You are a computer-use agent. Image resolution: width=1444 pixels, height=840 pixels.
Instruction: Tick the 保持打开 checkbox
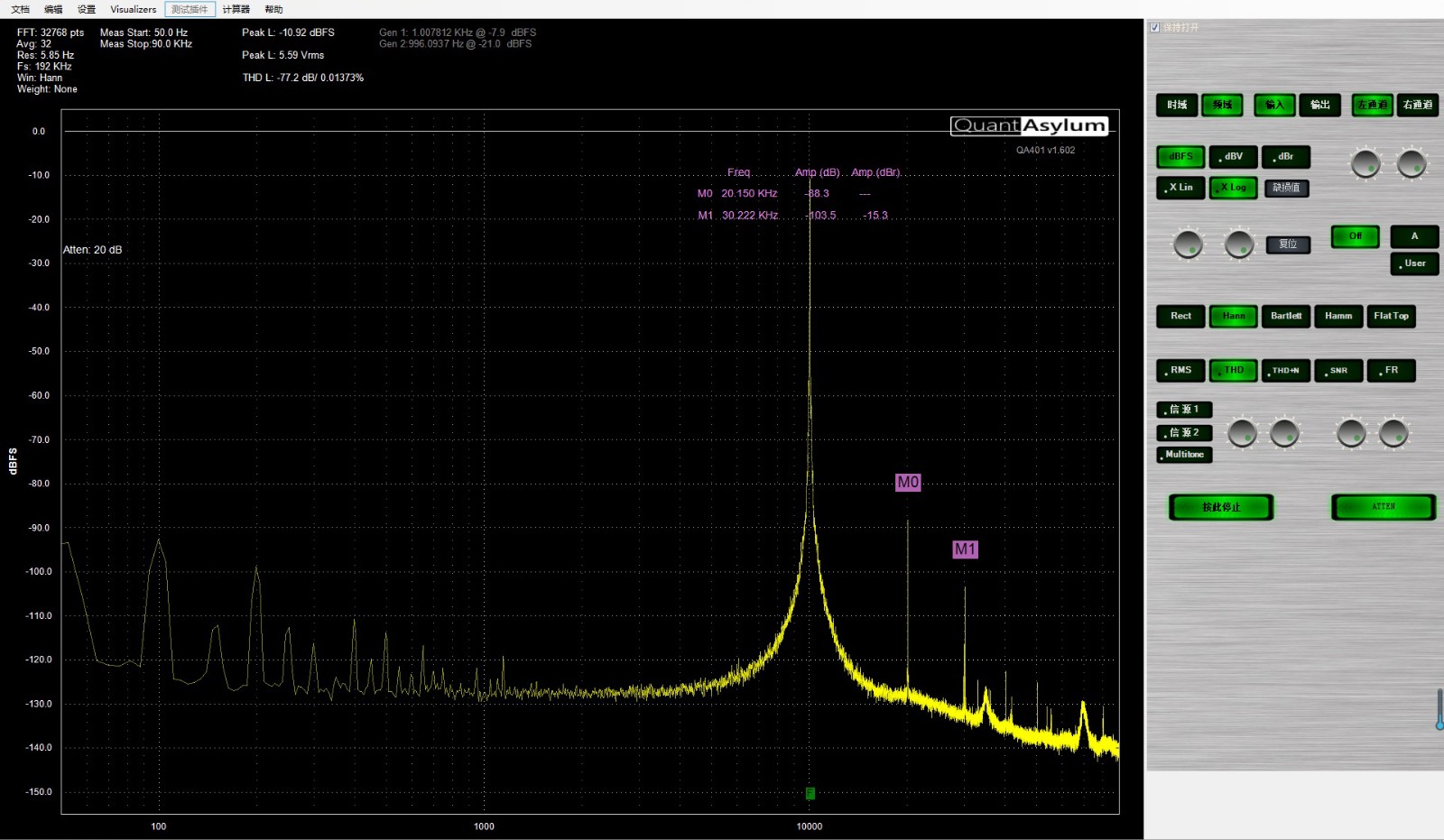click(x=1155, y=28)
